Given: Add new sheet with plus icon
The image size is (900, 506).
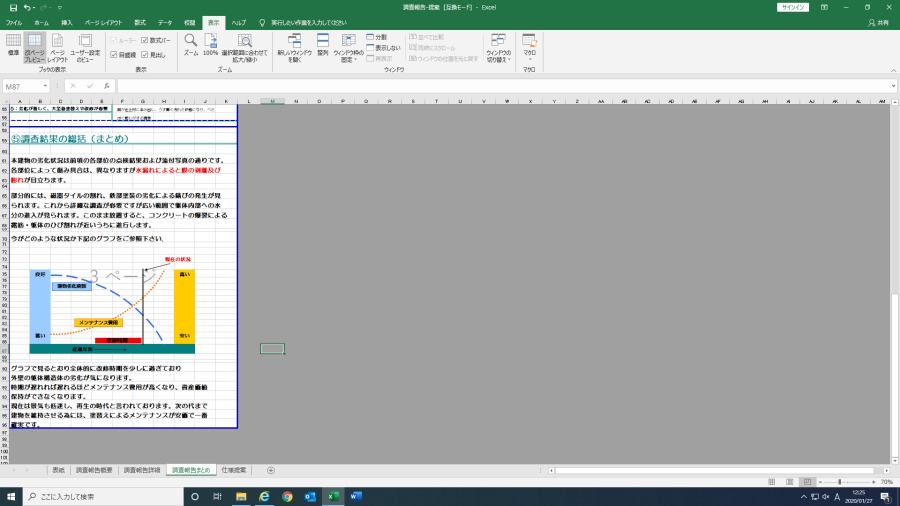Looking at the screenshot, I should point(271,470).
